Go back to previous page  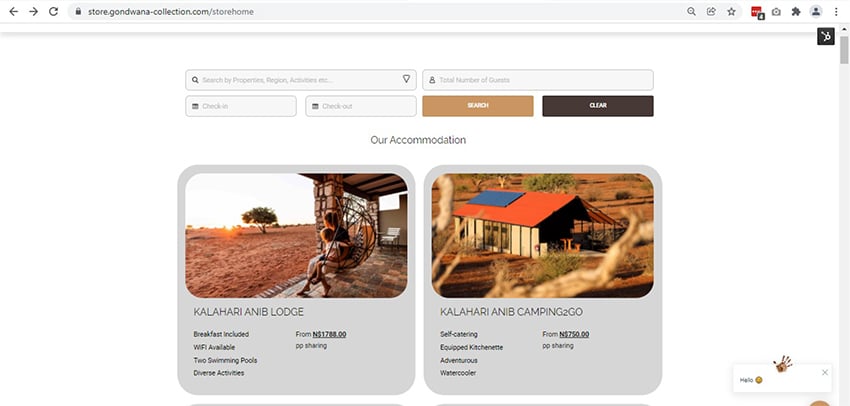click(14, 11)
